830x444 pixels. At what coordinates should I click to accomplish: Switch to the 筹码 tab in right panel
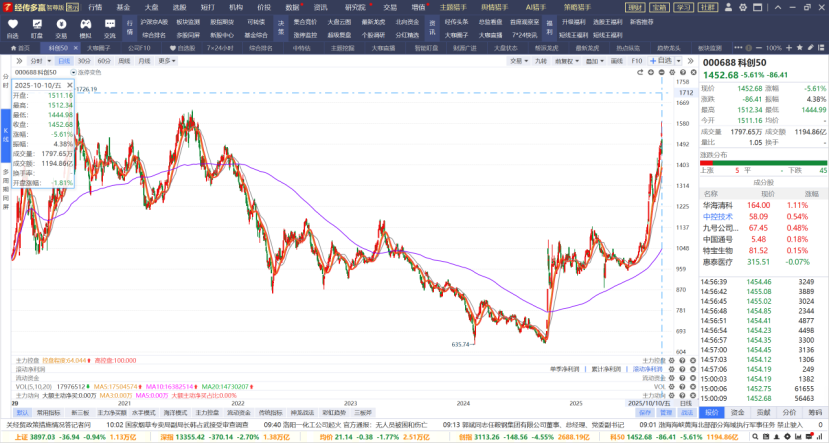(x=815, y=412)
